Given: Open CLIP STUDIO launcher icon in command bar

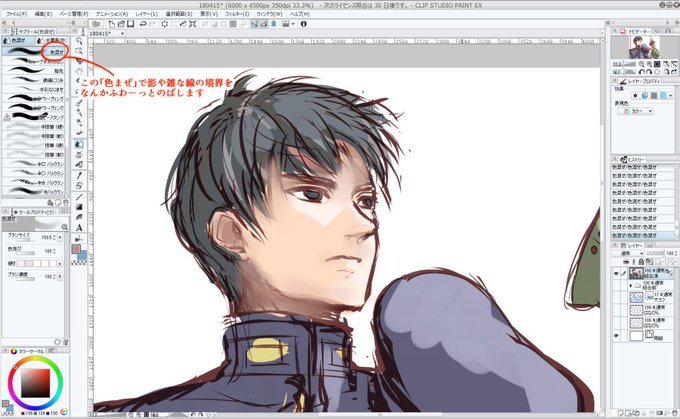Looking at the screenshot, I should pyautogui.click(x=96, y=24).
